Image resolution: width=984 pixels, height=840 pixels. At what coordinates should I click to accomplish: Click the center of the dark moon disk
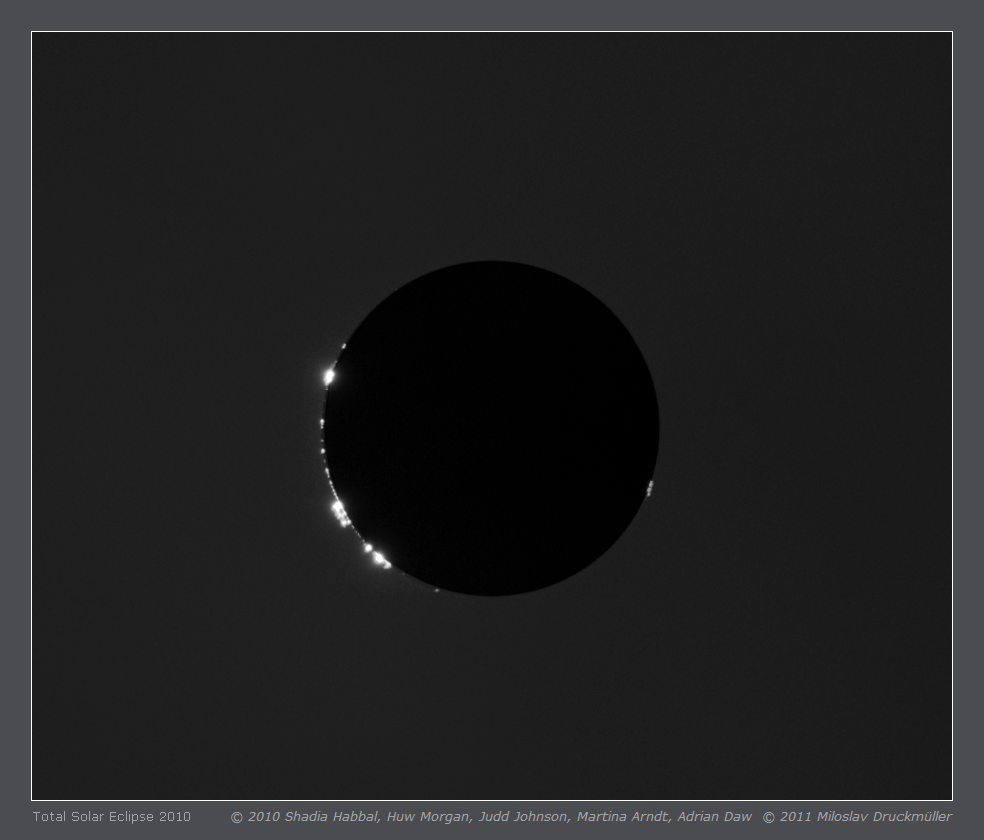(491, 428)
